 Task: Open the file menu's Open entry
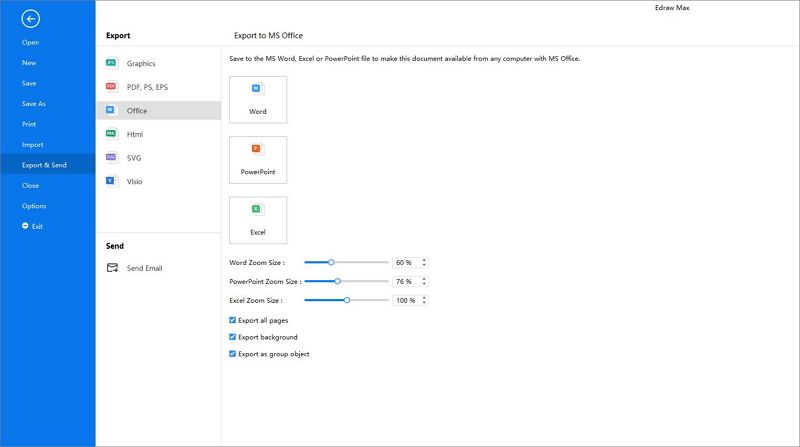pos(31,42)
